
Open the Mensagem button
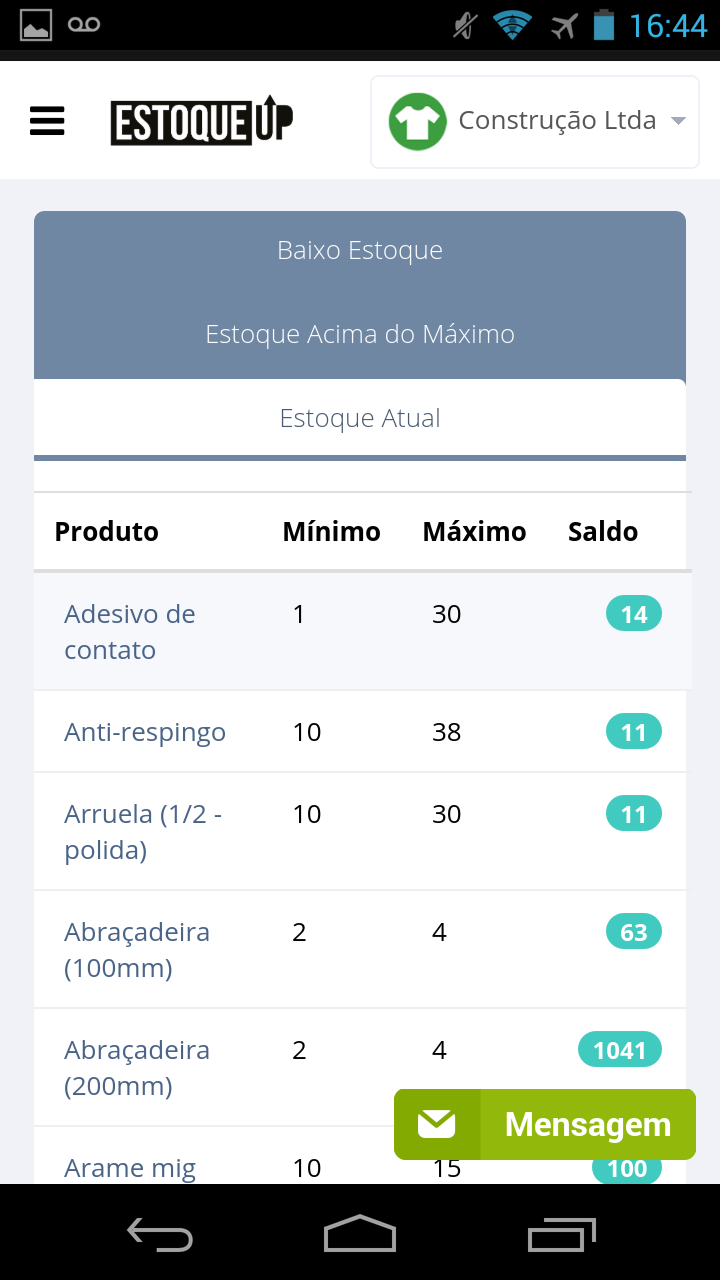click(x=545, y=1124)
